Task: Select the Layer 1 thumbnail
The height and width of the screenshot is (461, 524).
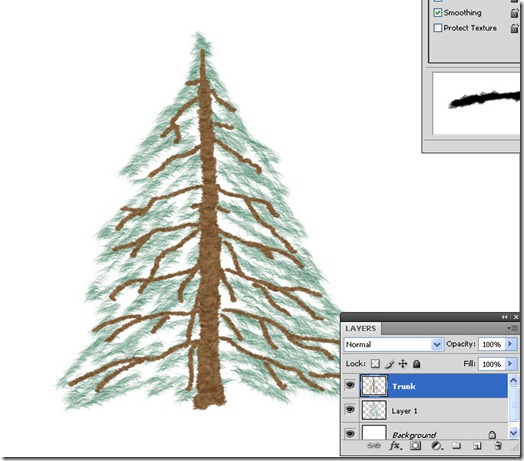Action: pyautogui.click(x=374, y=410)
